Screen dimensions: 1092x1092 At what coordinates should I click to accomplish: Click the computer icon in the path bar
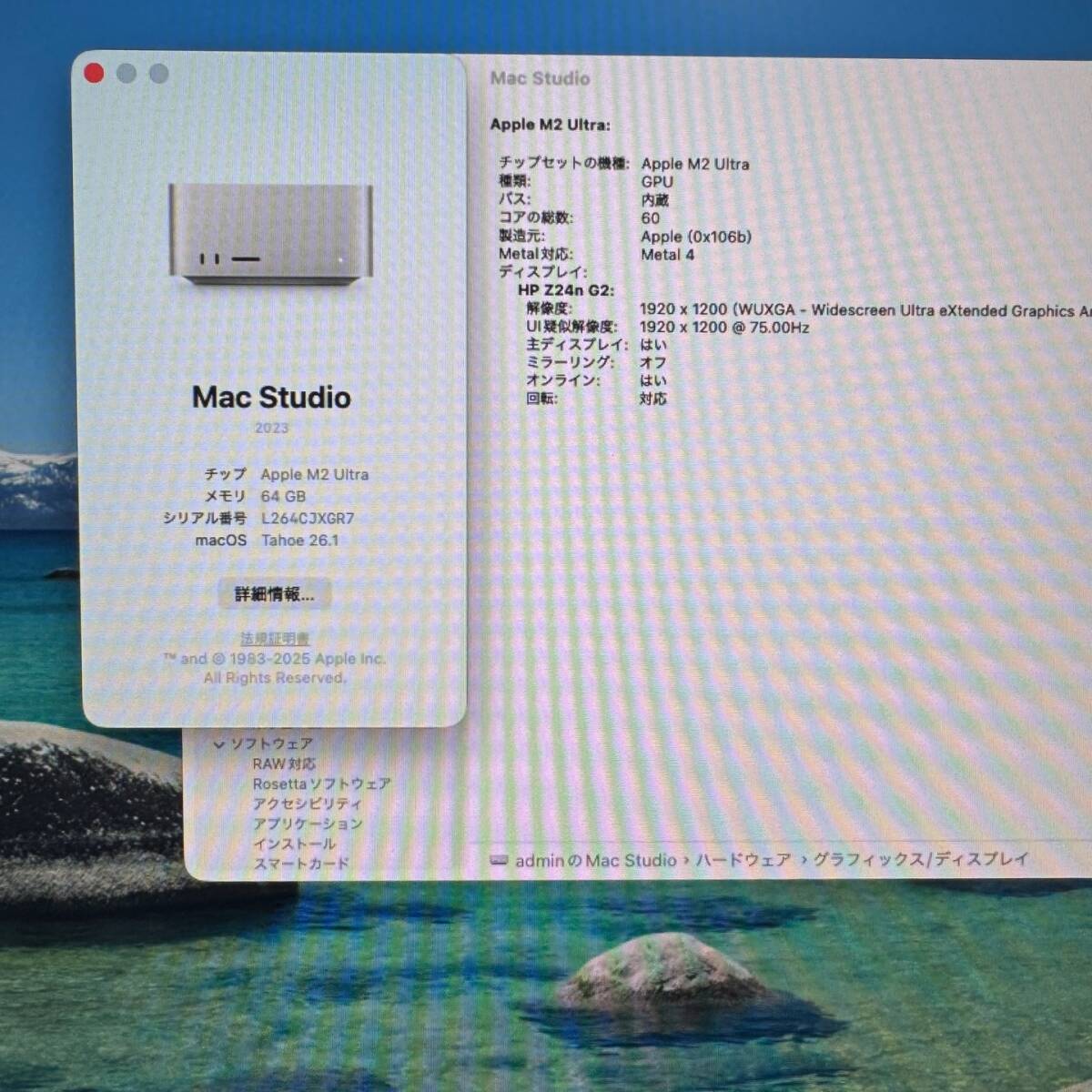[x=499, y=860]
